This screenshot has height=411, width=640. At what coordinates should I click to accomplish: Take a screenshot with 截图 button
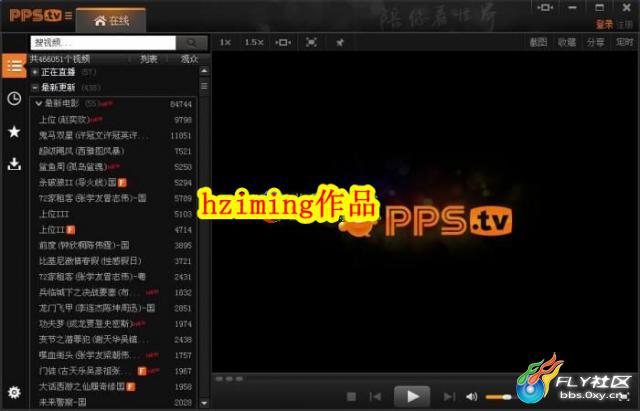point(538,42)
